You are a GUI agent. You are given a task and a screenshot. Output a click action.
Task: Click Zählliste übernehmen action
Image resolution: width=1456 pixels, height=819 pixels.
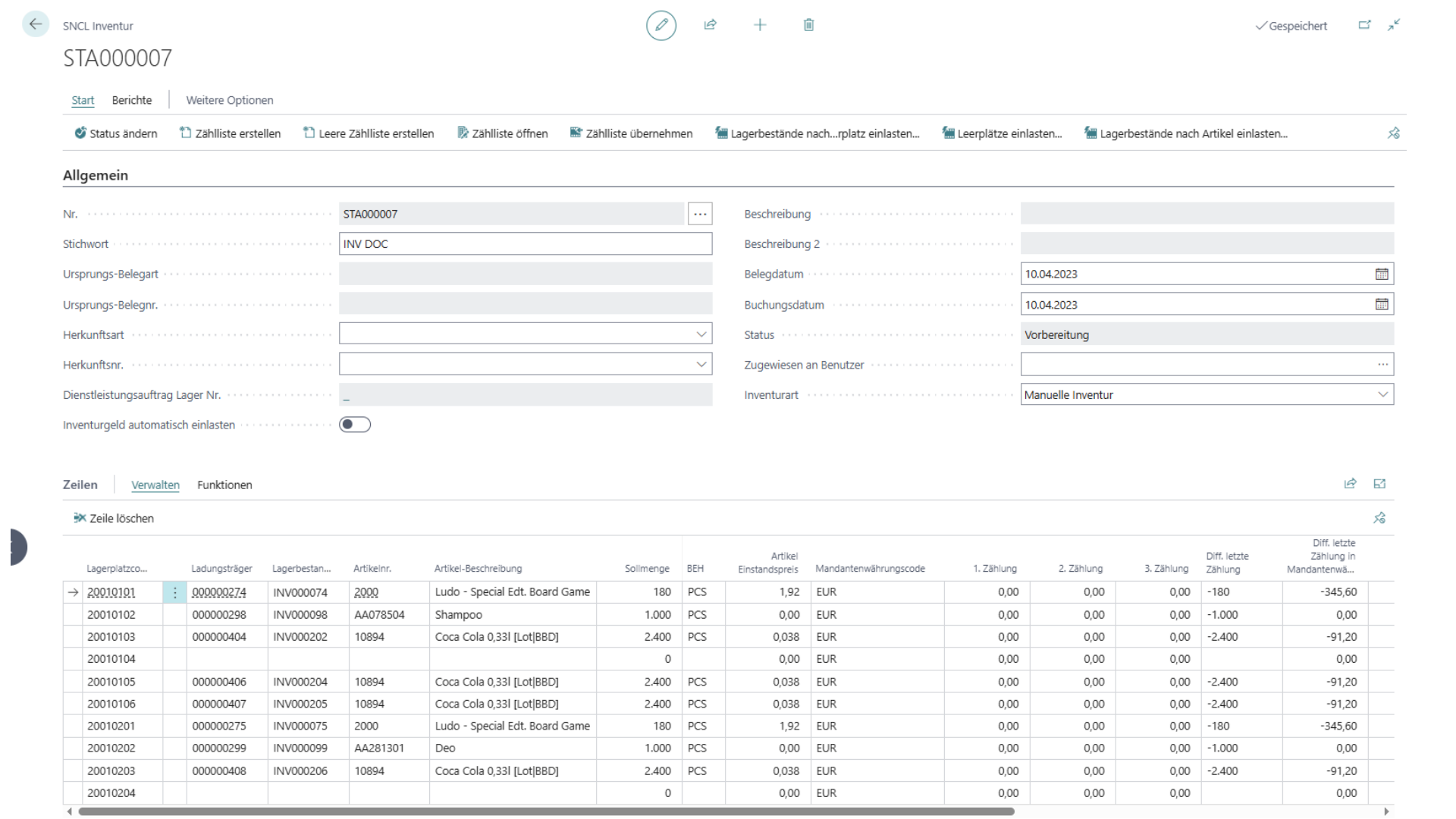(632, 133)
